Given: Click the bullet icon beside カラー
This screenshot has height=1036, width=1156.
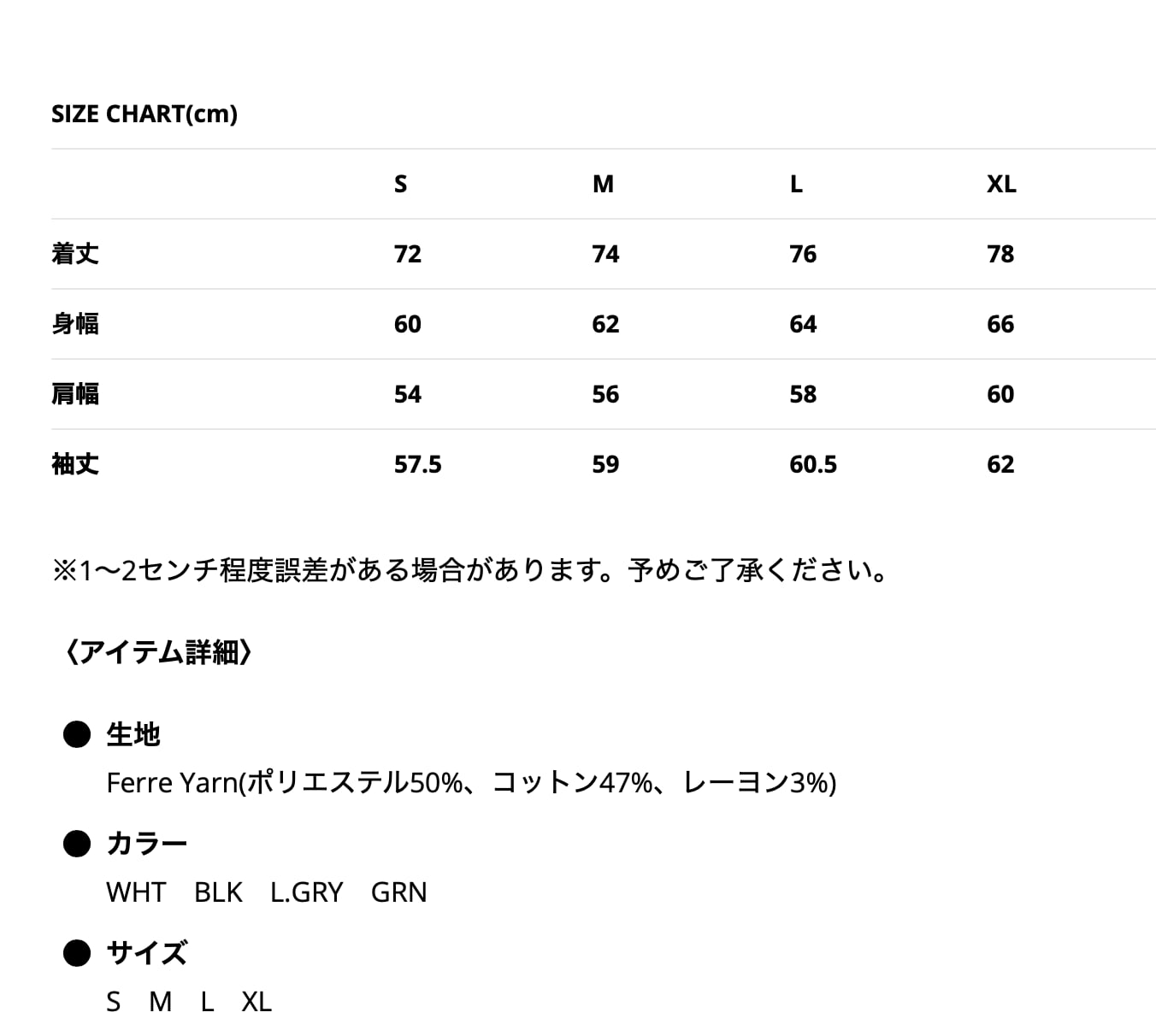Looking at the screenshot, I should [77, 844].
